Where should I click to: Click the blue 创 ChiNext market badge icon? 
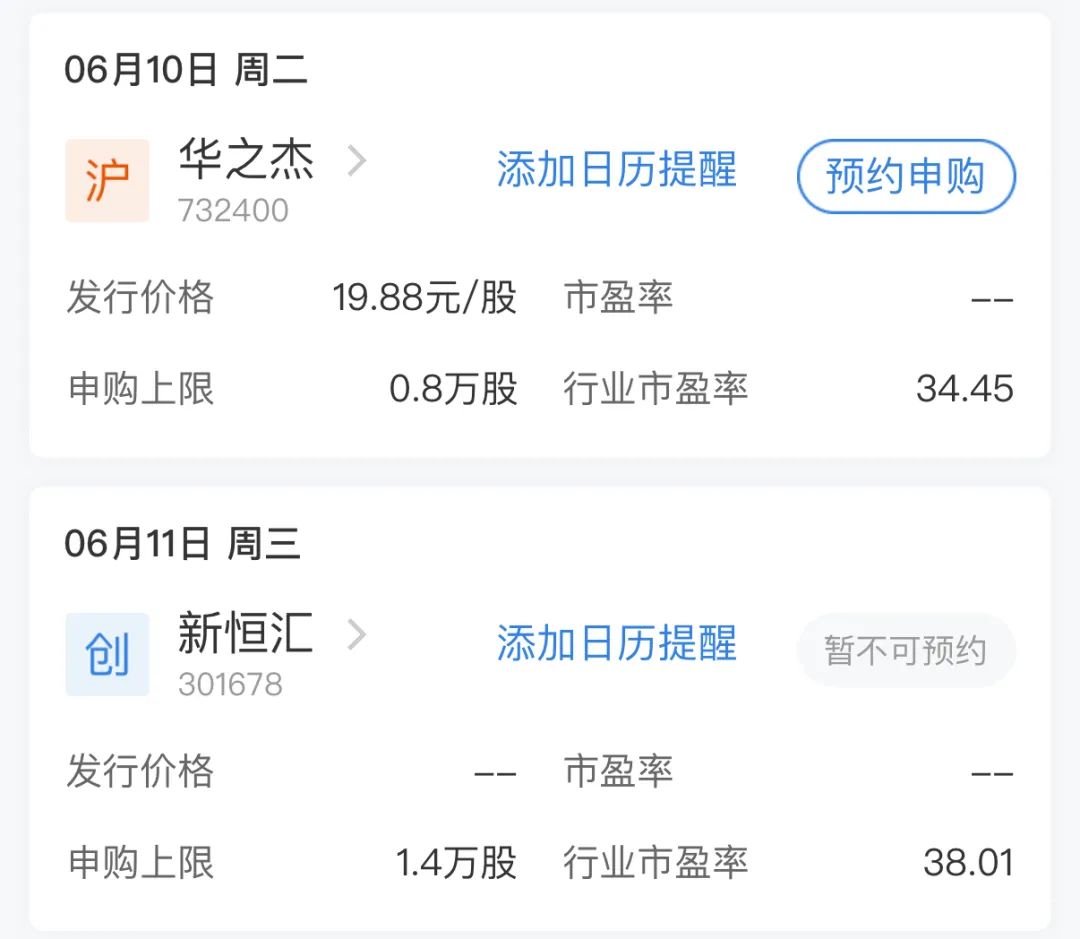coord(107,653)
